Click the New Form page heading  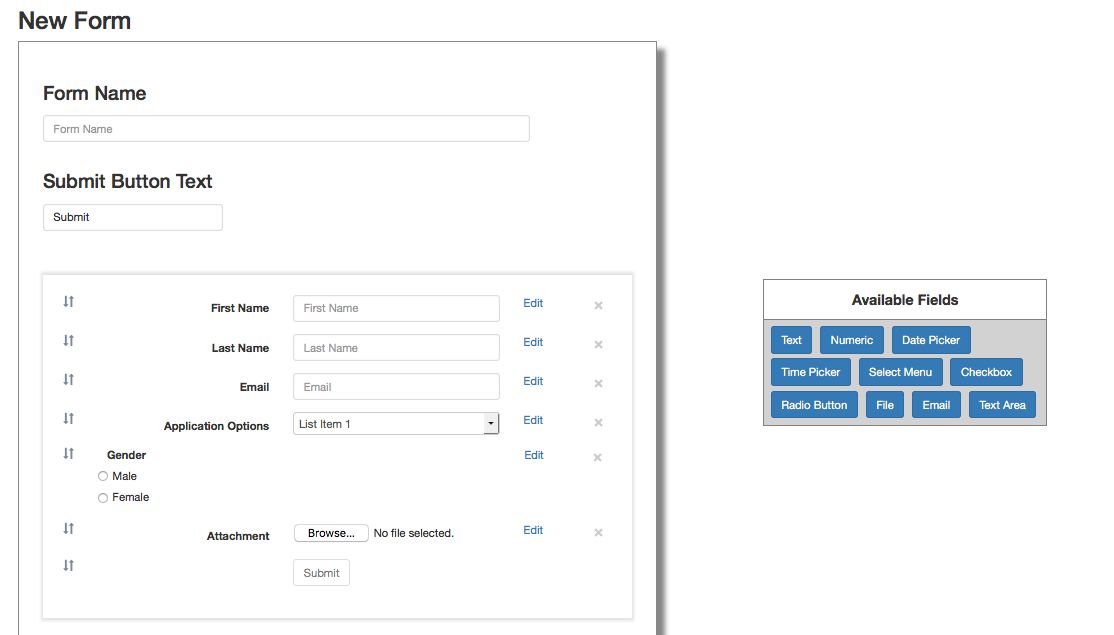click(75, 21)
